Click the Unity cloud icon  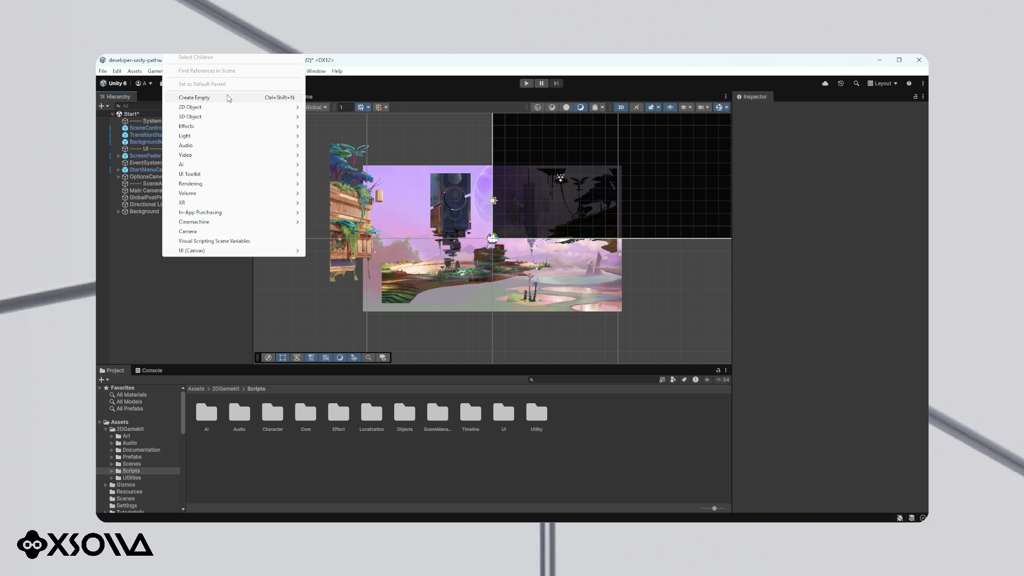coord(825,84)
